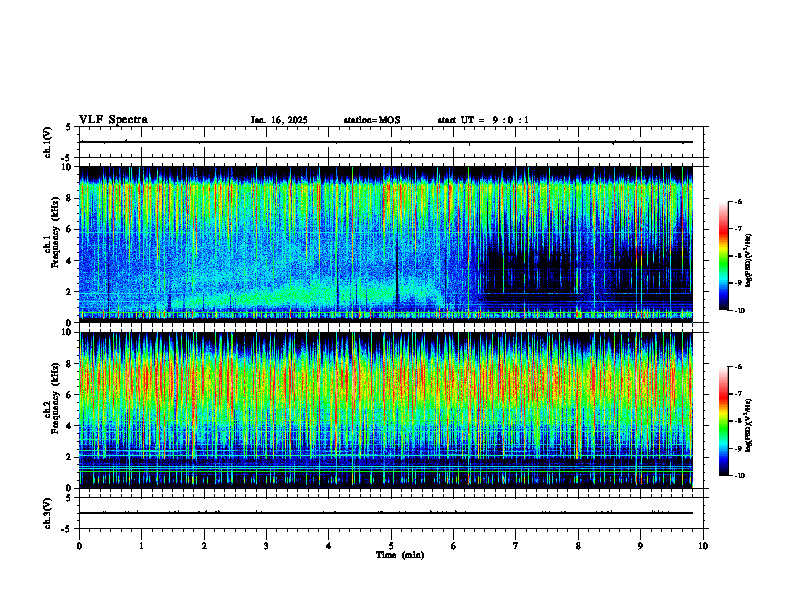Click the ch.1 spectrogram color scale bar
The image size is (792, 612).
[x=723, y=256]
